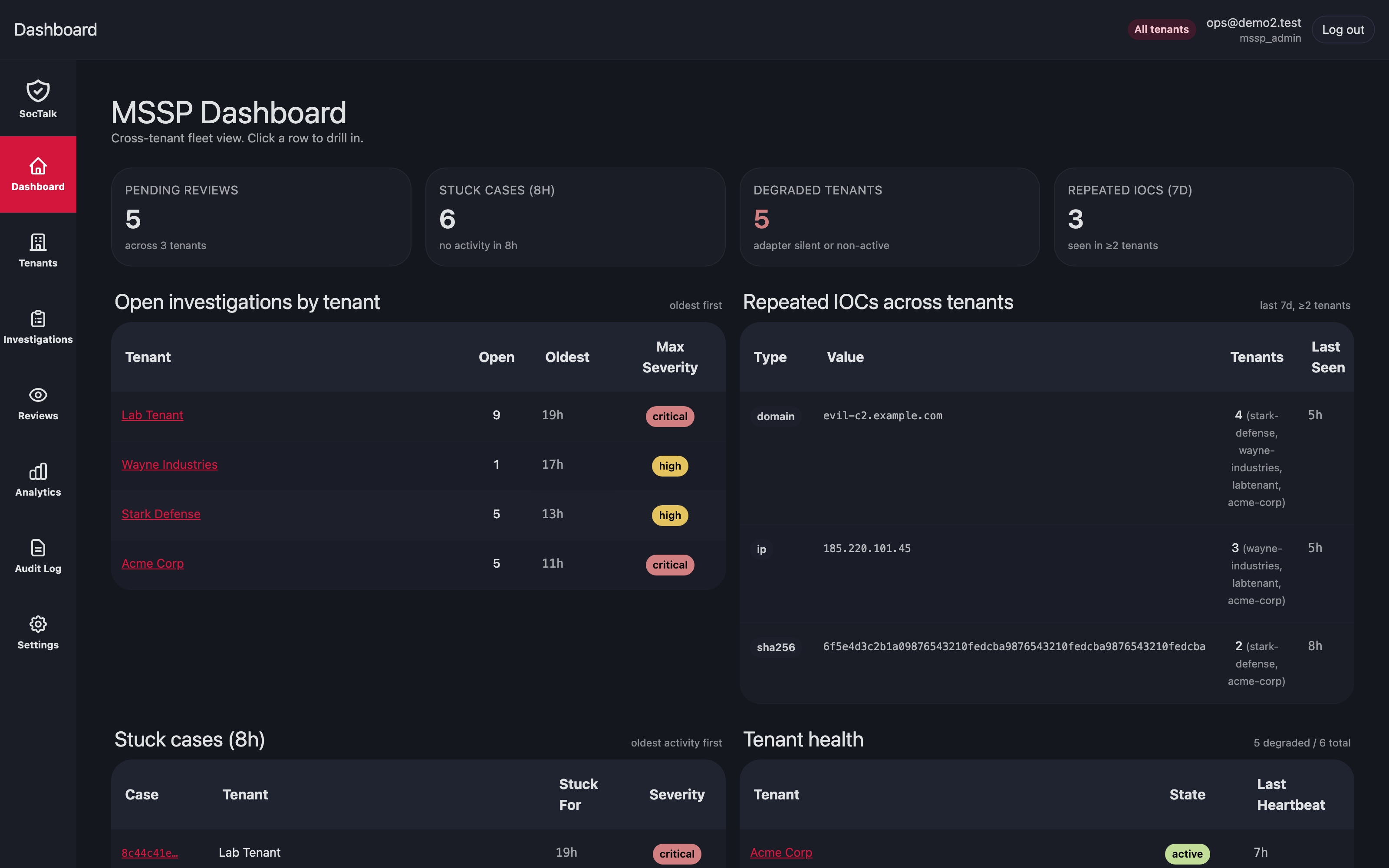The height and width of the screenshot is (868, 1389).
Task: Select the 6f5e4d3c2b1a sha256 hash value
Action: [1014, 646]
